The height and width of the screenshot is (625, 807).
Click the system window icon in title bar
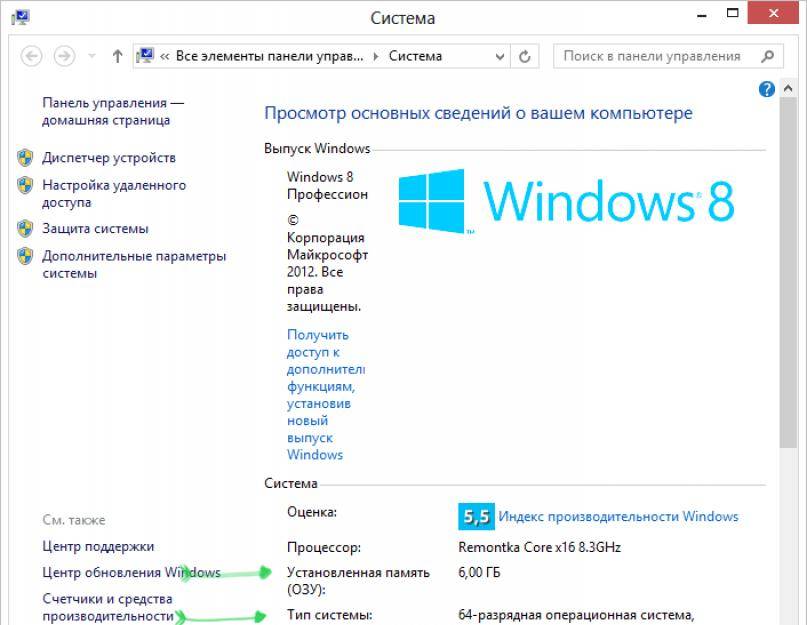pyautogui.click(x=20, y=18)
